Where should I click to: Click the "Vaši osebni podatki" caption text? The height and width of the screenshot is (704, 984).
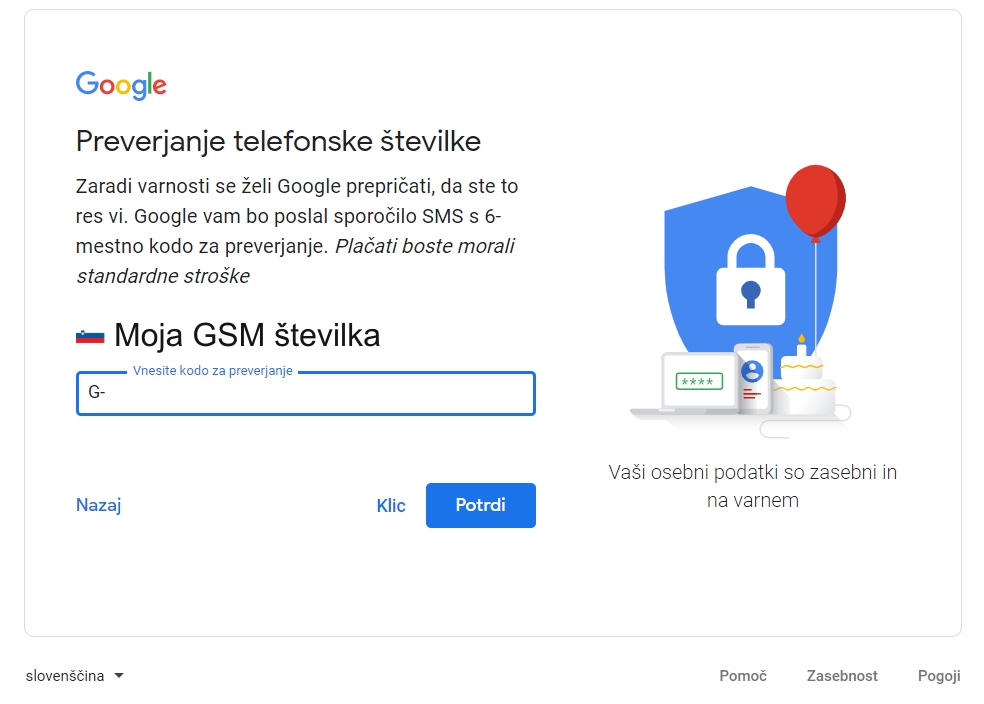pos(752,485)
